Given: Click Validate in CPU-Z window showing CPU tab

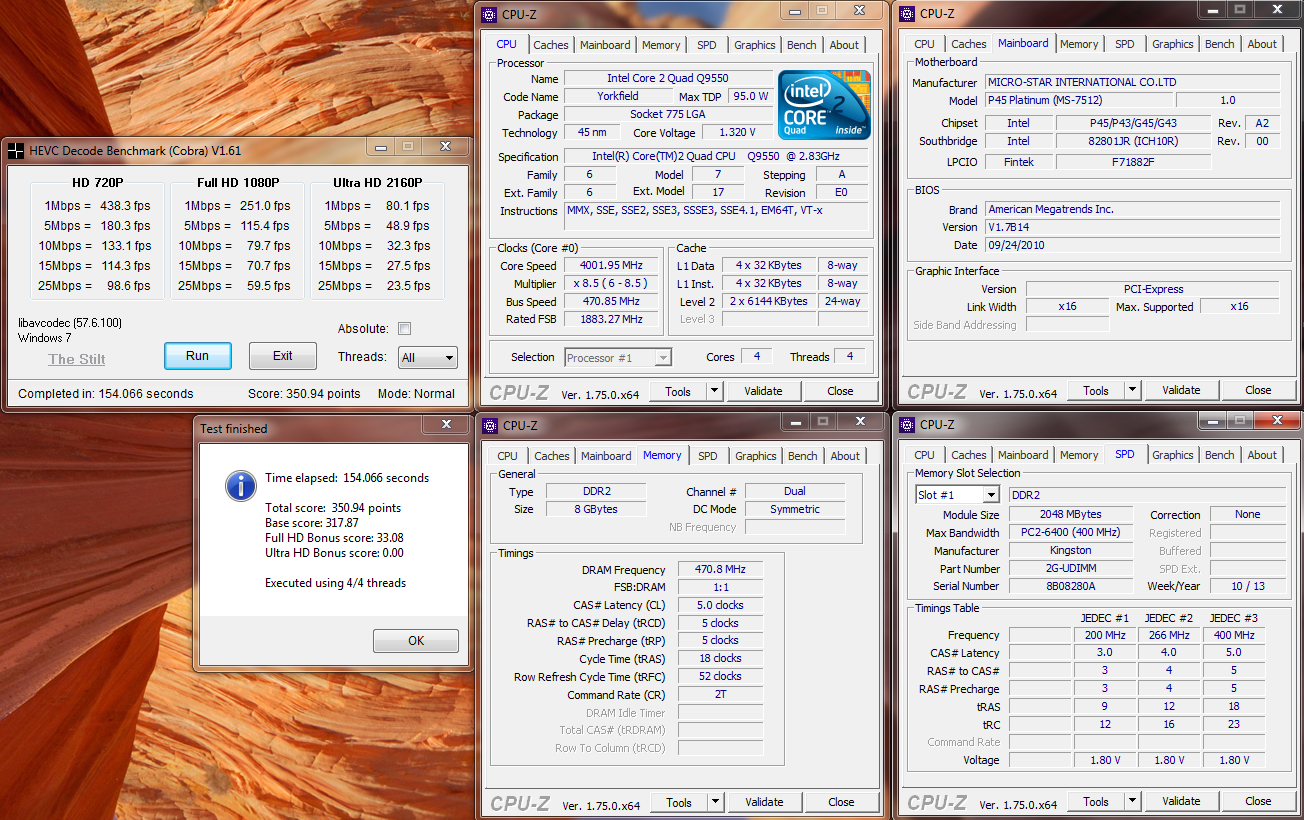Looking at the screenshot, I should point(764,391).
